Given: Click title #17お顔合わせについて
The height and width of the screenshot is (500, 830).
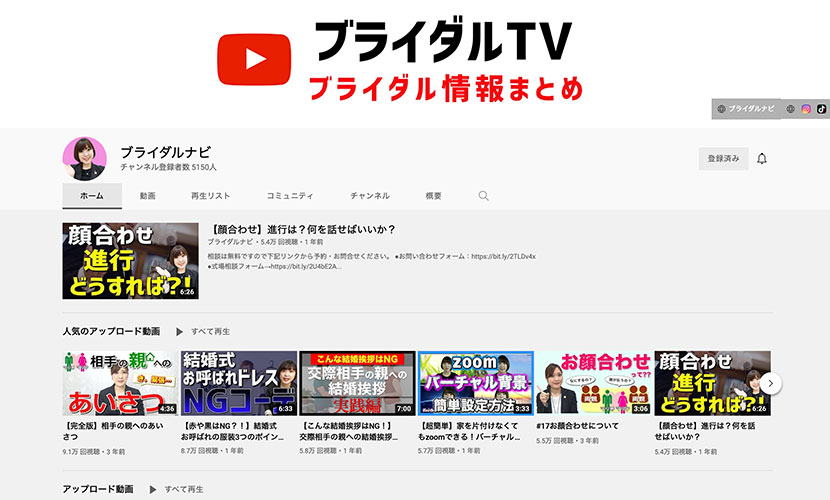Looking at the screenshot, I should pyautogui.click(x=578, y=426).
